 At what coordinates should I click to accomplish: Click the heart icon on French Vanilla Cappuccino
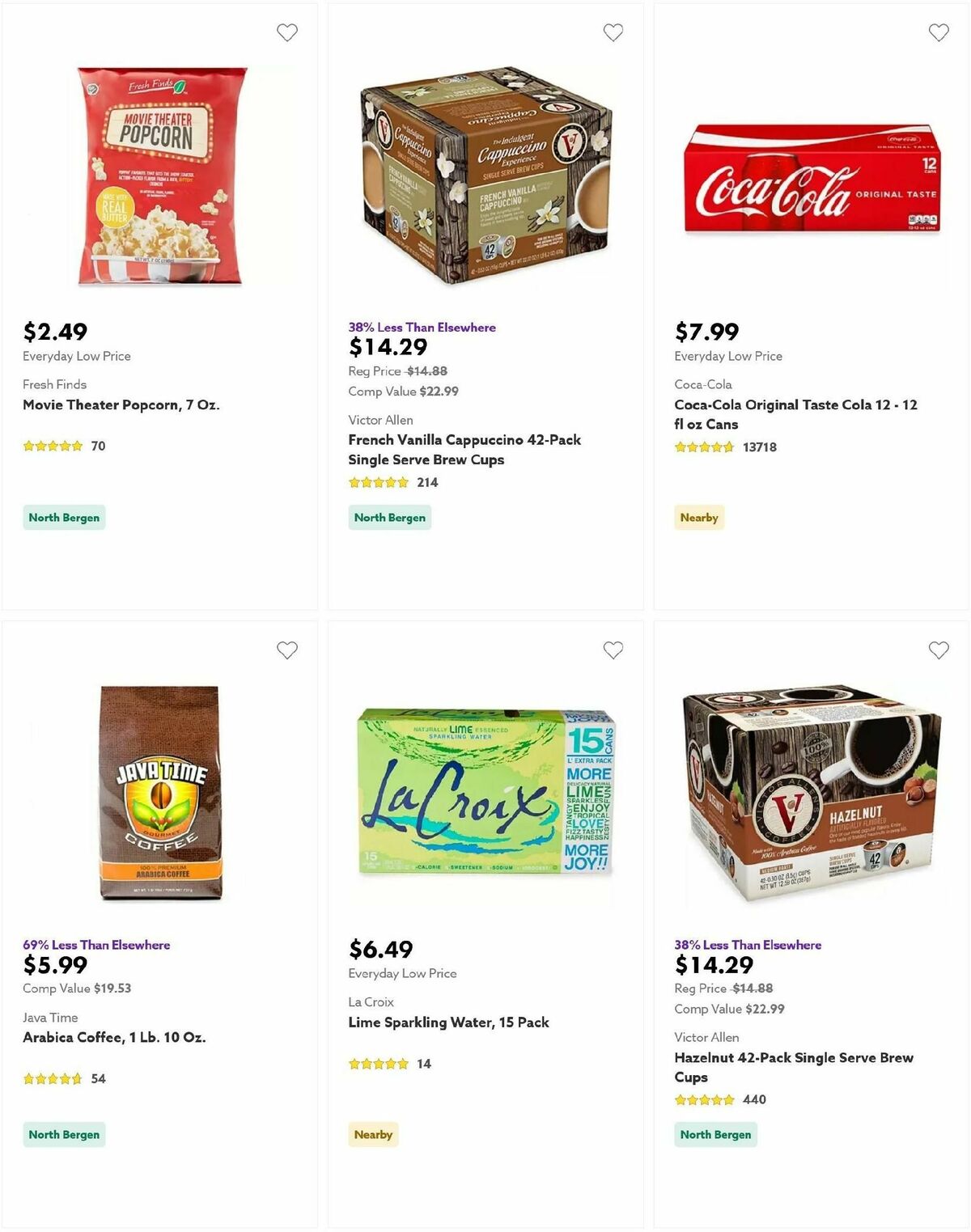[x=613, y=32]
